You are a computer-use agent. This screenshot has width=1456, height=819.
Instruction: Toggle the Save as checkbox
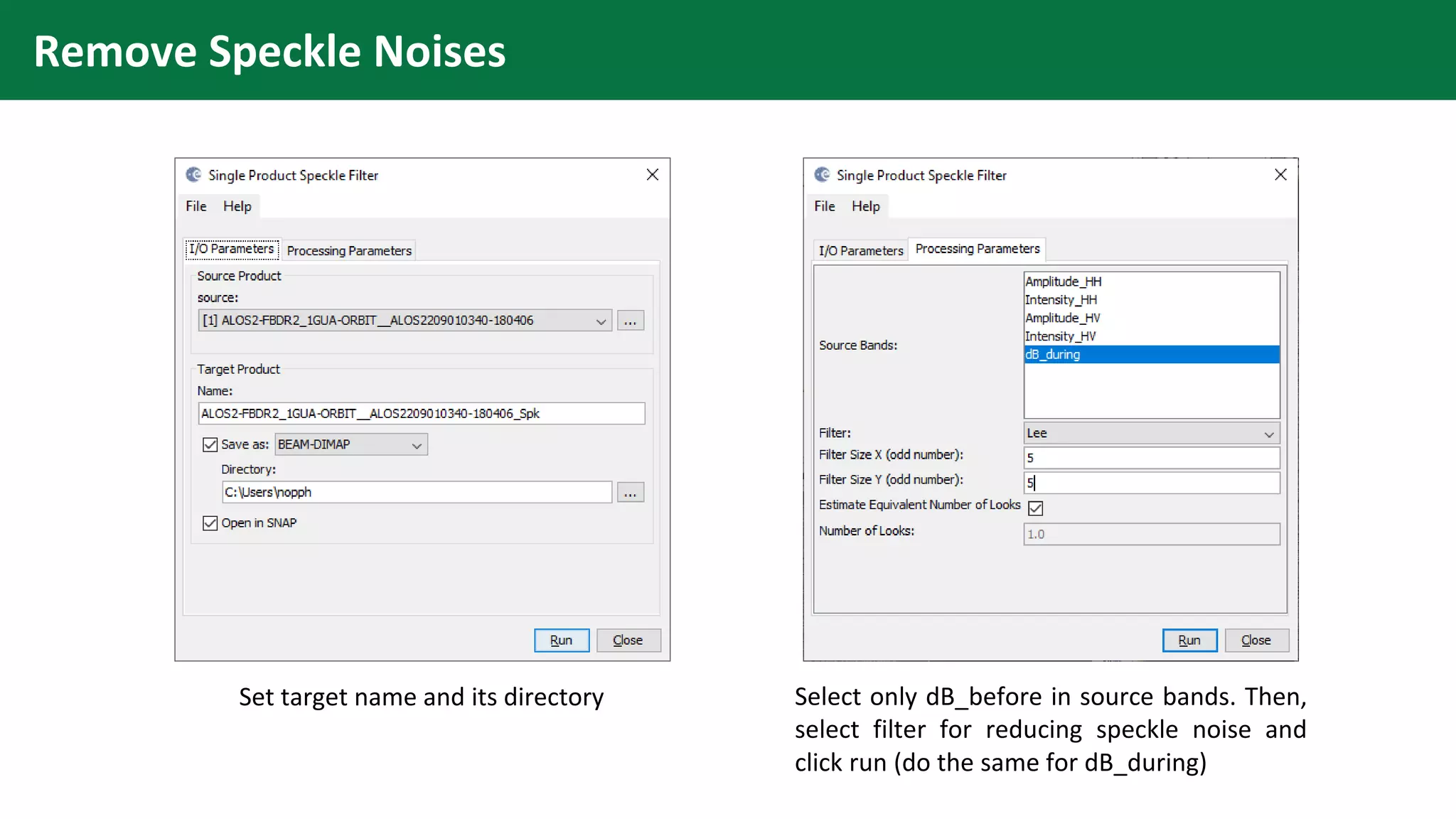point(210,445)
